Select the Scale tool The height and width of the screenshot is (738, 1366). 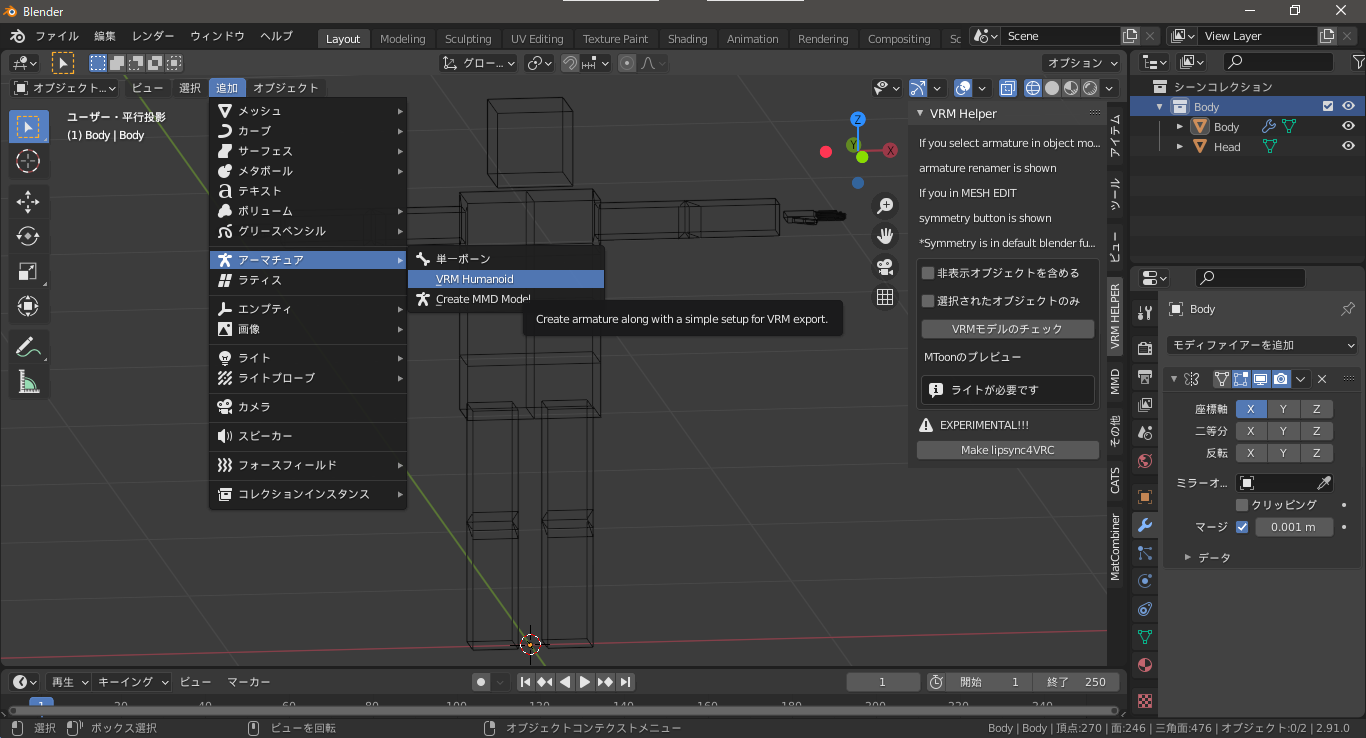coord(28,271)
